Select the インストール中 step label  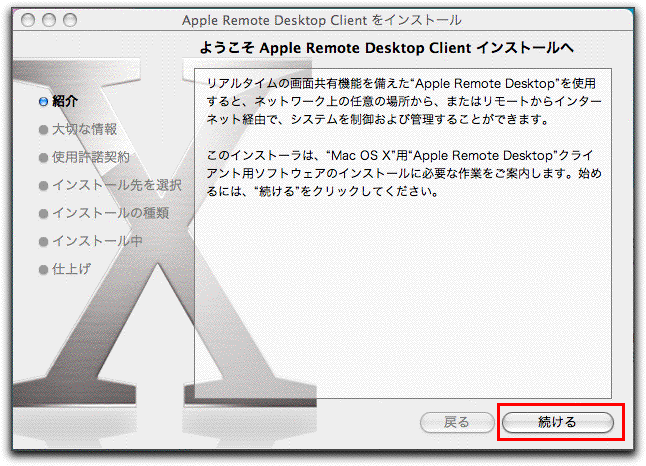(x=97, y=241)
